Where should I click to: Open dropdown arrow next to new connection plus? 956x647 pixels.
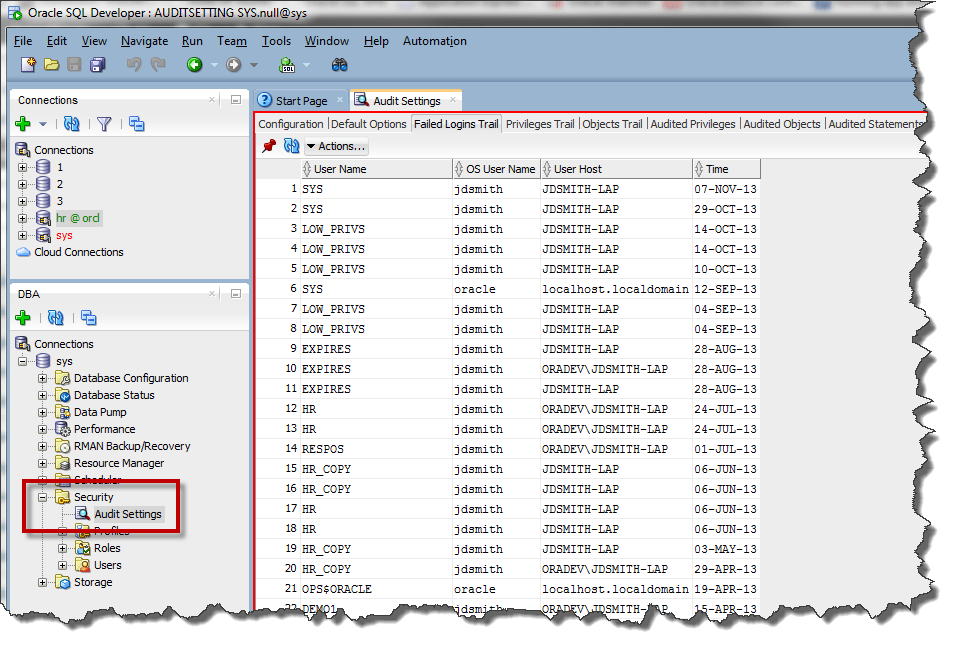pos(43,124)
